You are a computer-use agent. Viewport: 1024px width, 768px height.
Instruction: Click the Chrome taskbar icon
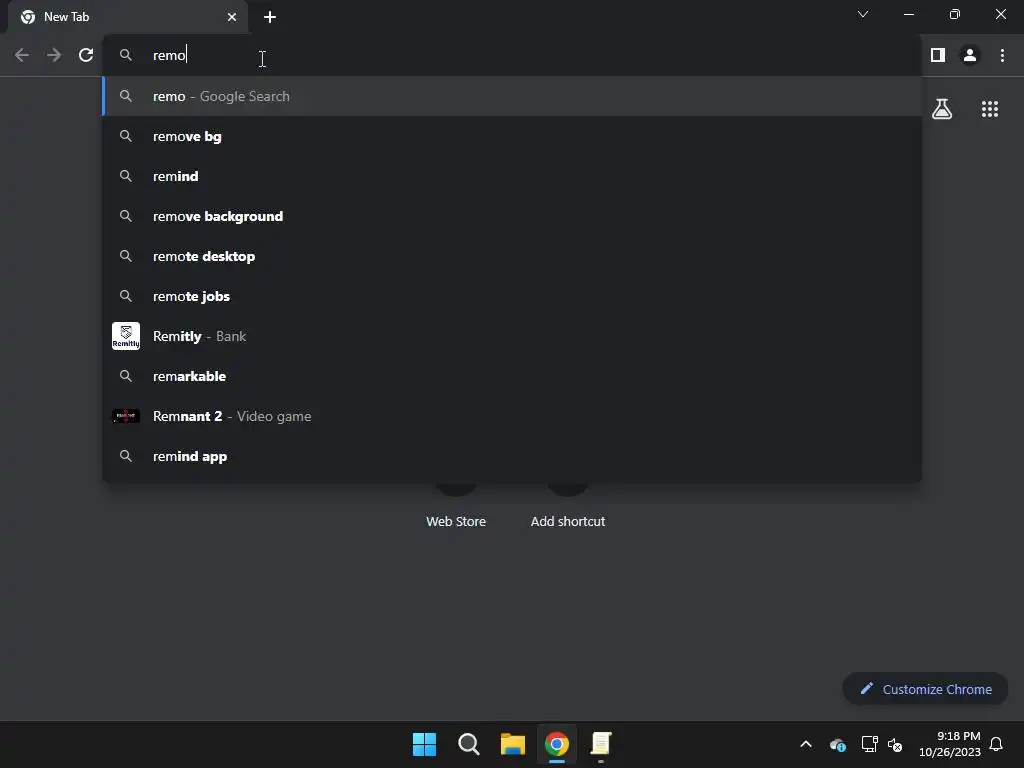[556, 744]
